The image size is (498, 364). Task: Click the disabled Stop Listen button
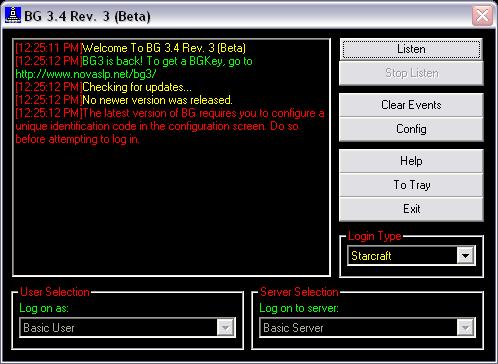tap(411, 73)
